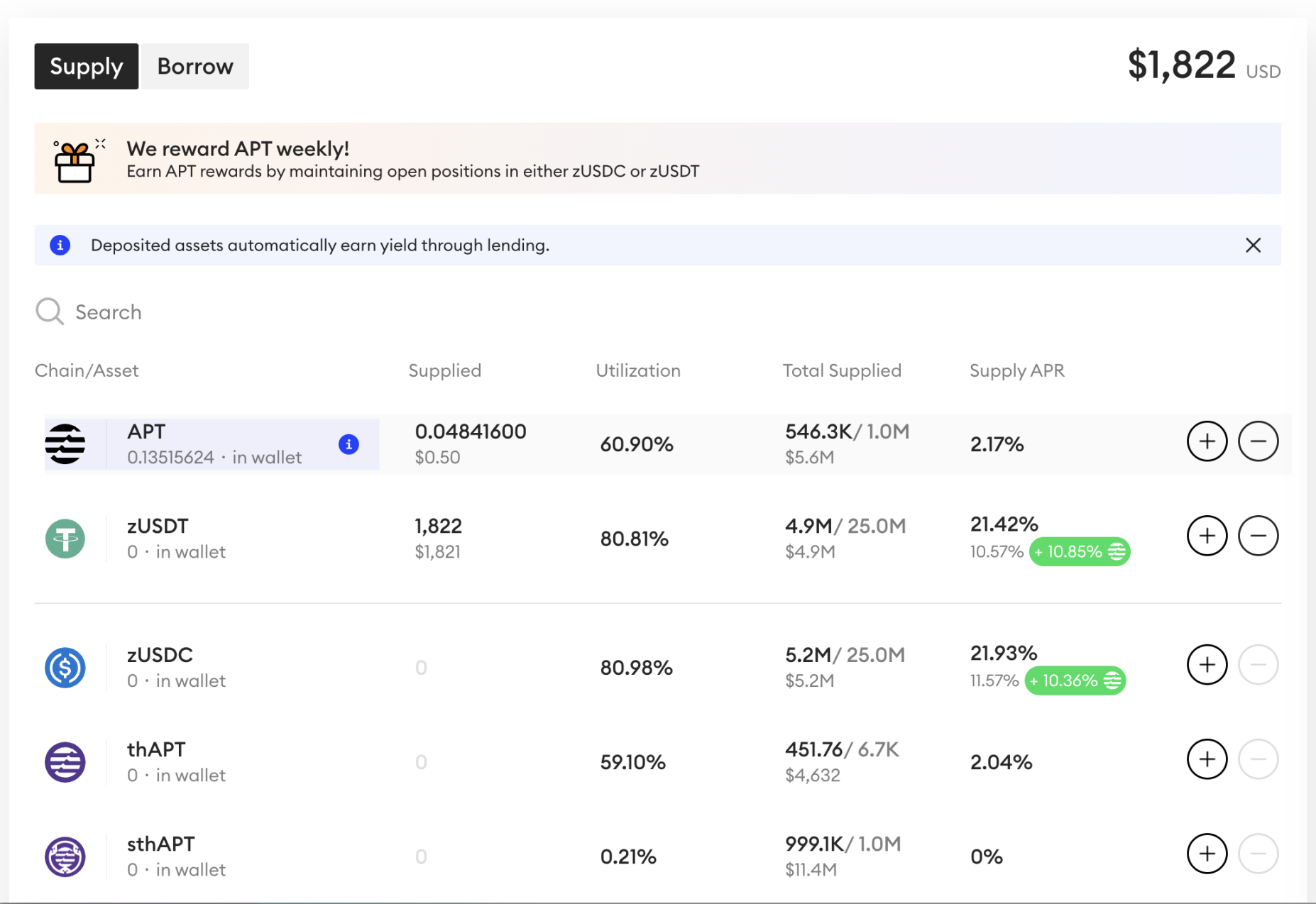Click the blue info icon in the notice
This screenshot has height=904, width=1316.
(x=60, y=246)
